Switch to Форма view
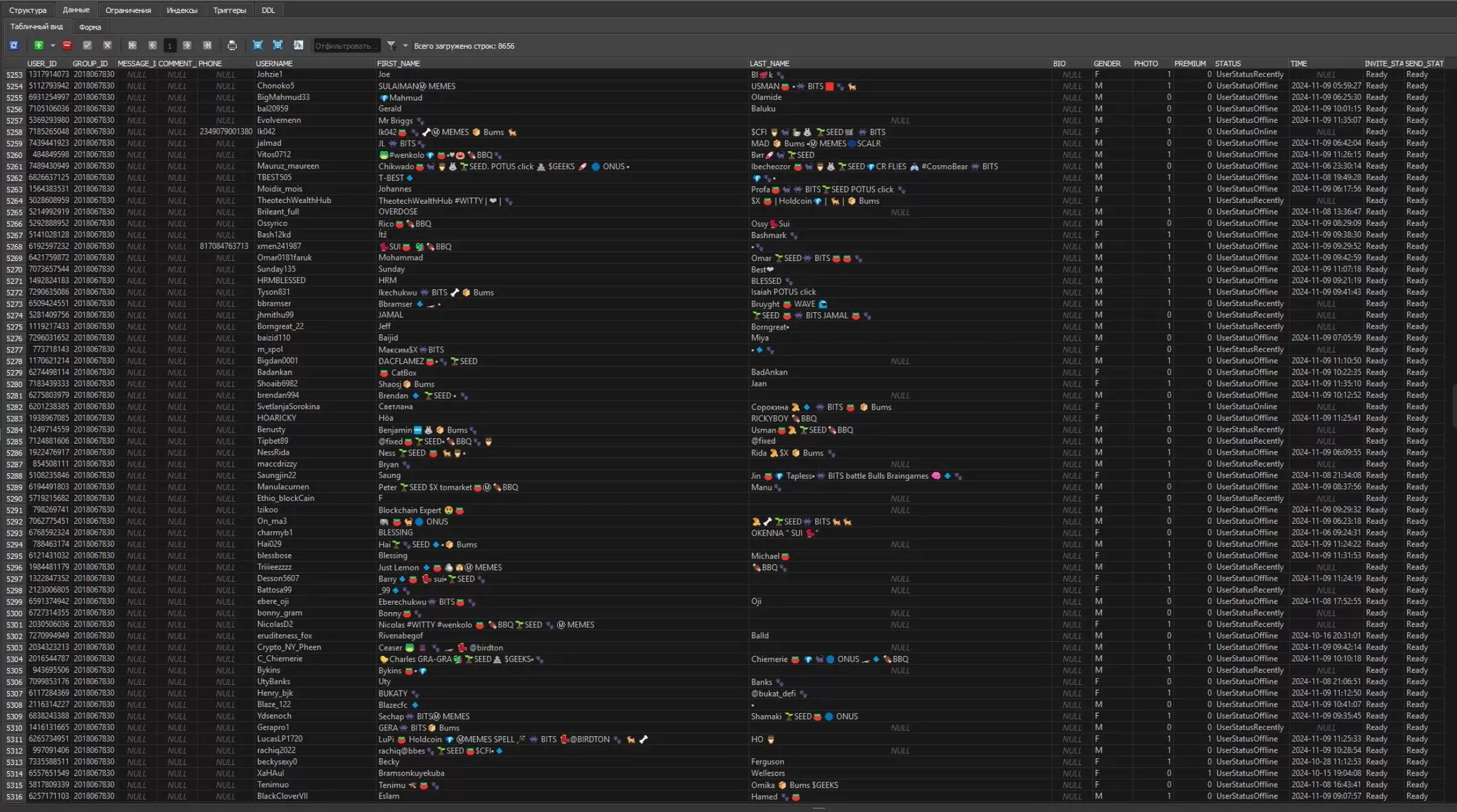 [x=90, y=27]
